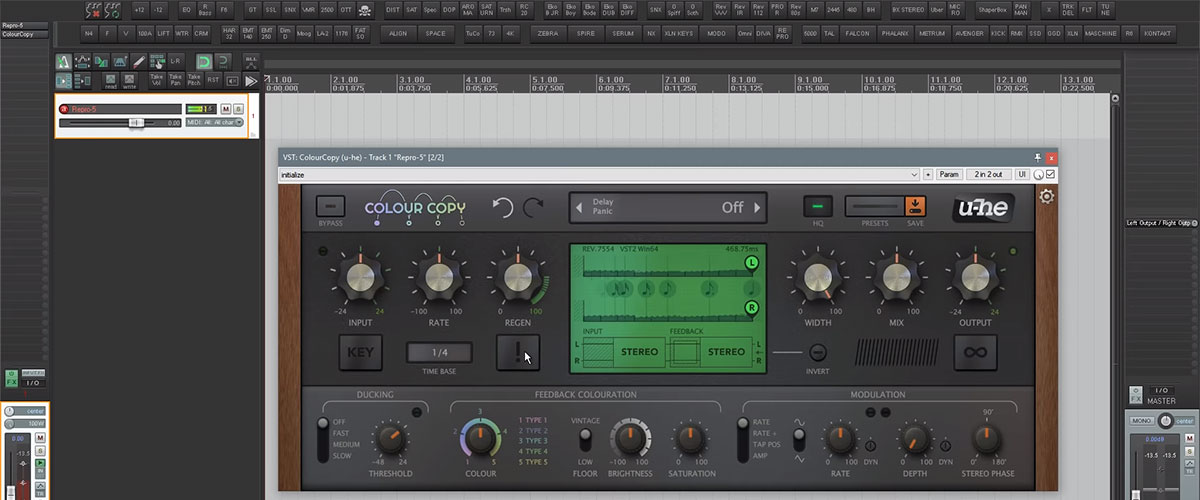Click the KONTAKT toolbar button
Viewport: 1200px width, 500px height.
(x=1157, y=33)
